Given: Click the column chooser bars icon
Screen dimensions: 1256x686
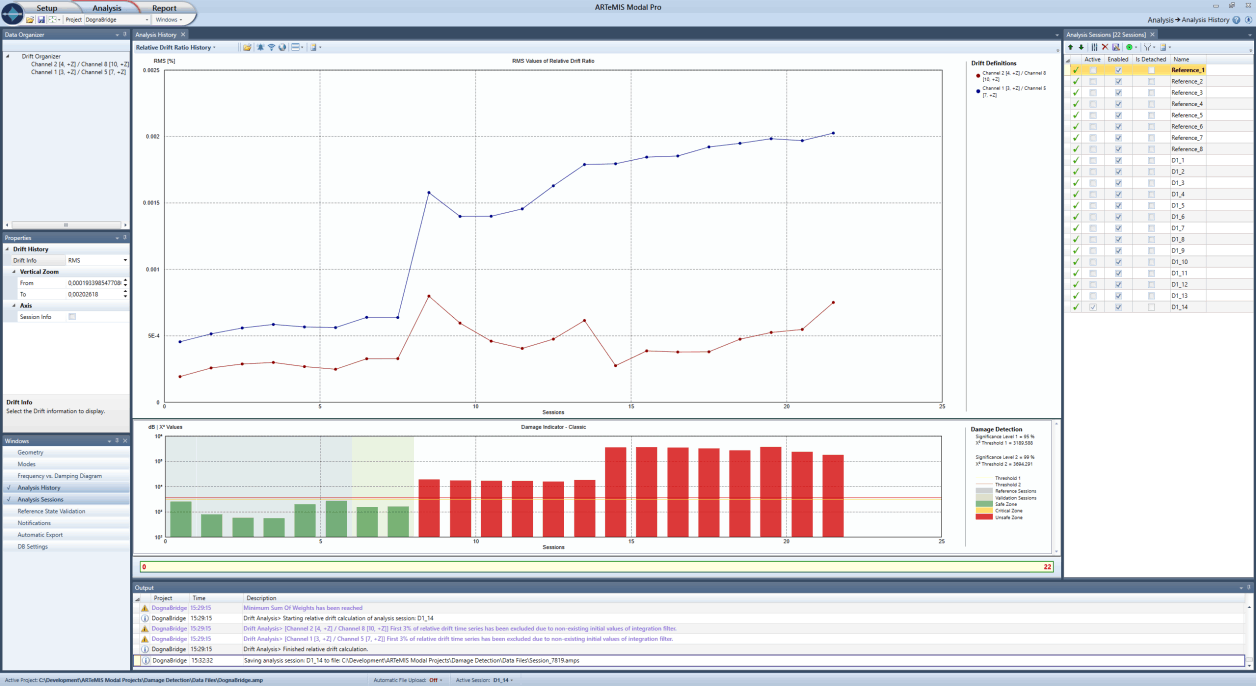Looking at the screenshot, I should (x=1094, y=47).
